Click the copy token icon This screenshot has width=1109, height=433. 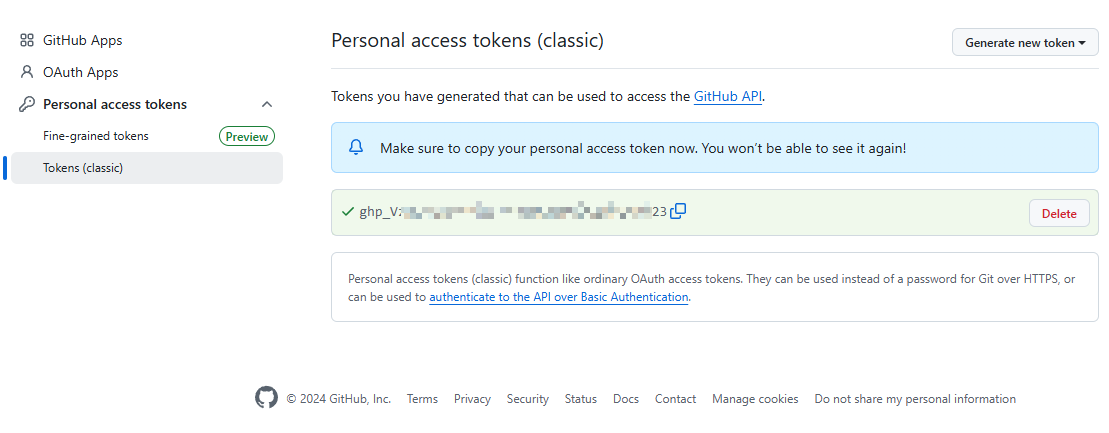coord(678,211)
